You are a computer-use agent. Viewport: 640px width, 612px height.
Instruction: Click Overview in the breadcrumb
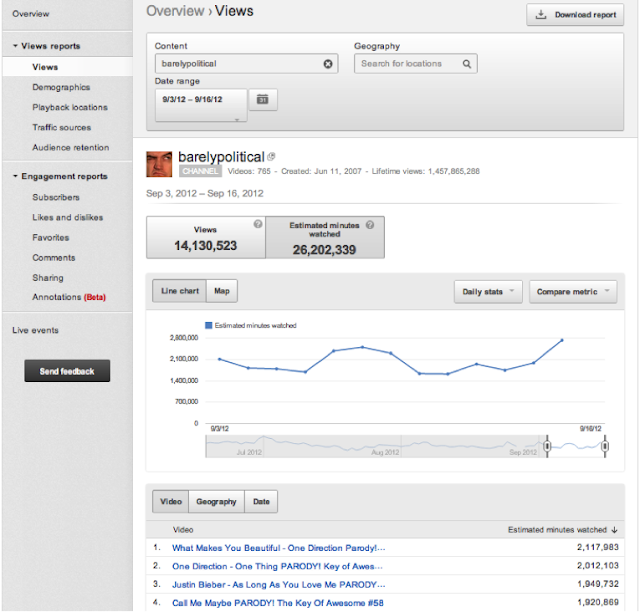[x=175, y=11]
